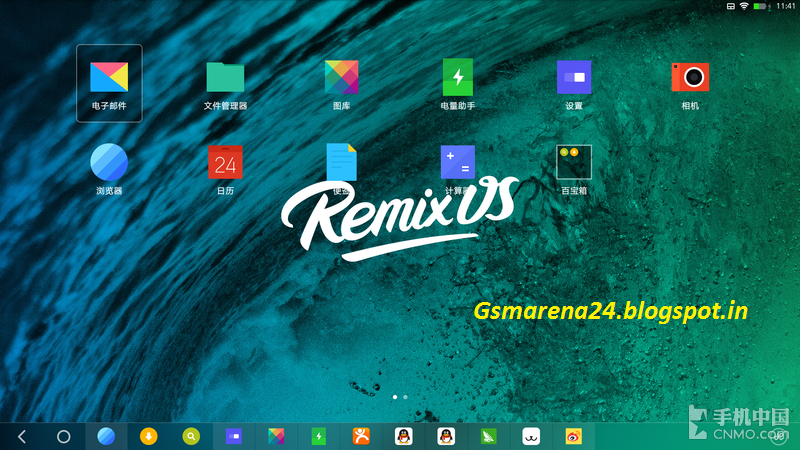
Task: Launch the 图库 gallery app on the desktop
Action: click(x=341, y=77)
